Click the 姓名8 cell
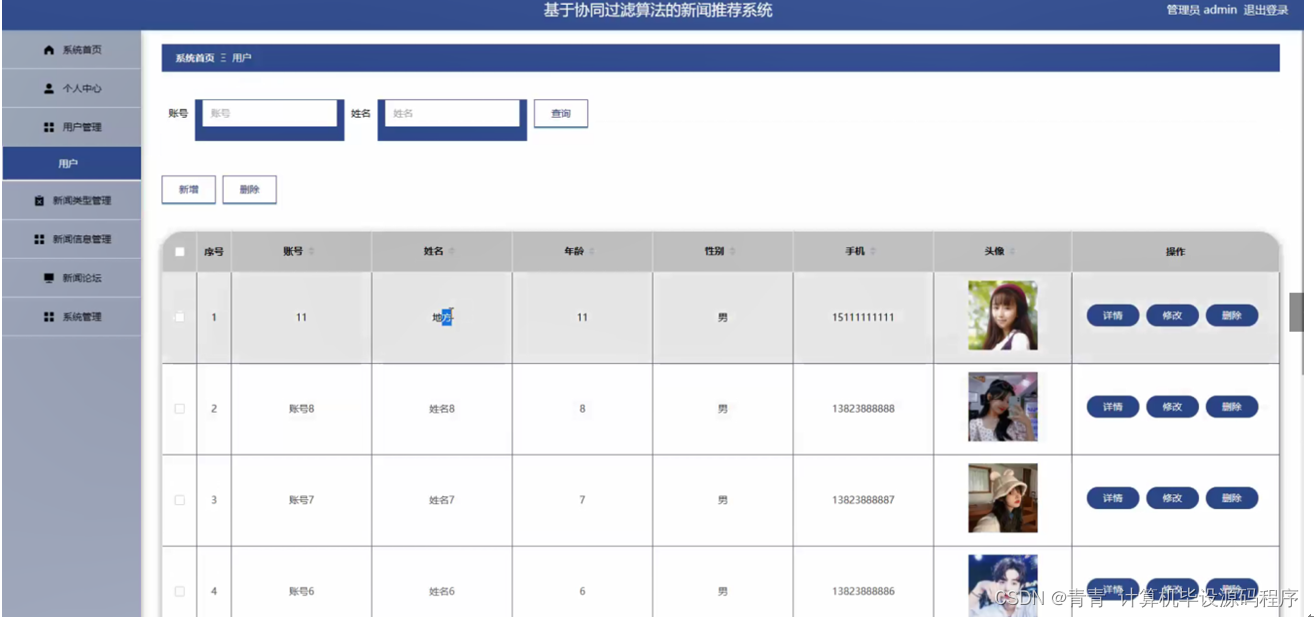Image resolution: width=1314 pixels, height=617 pixels. (442, 409)
